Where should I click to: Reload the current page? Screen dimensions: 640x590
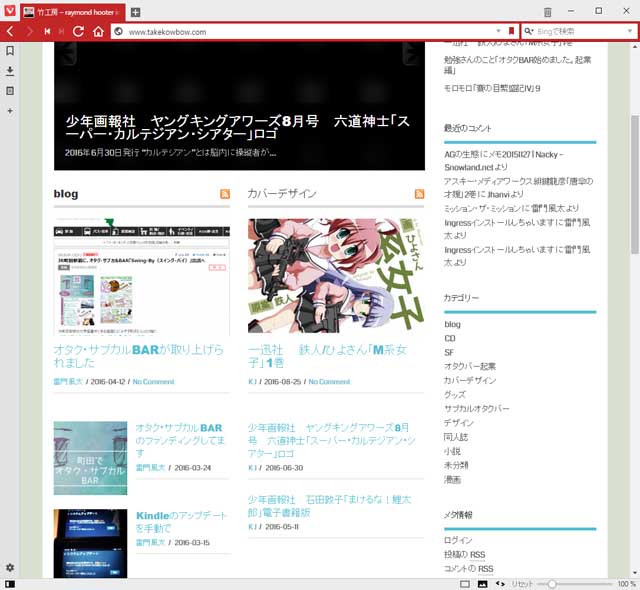[78, 31]
